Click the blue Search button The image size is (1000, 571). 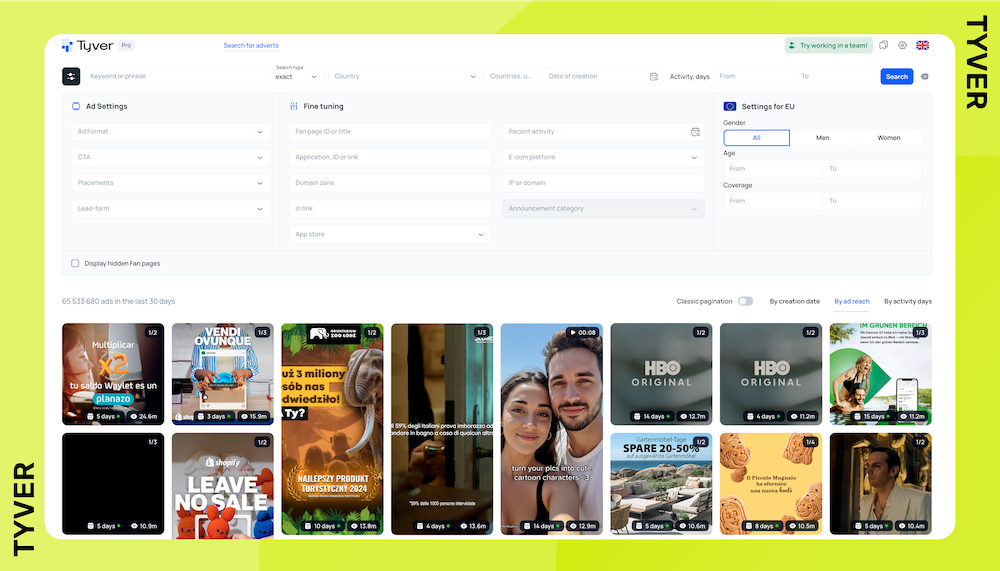pos(897,77)
